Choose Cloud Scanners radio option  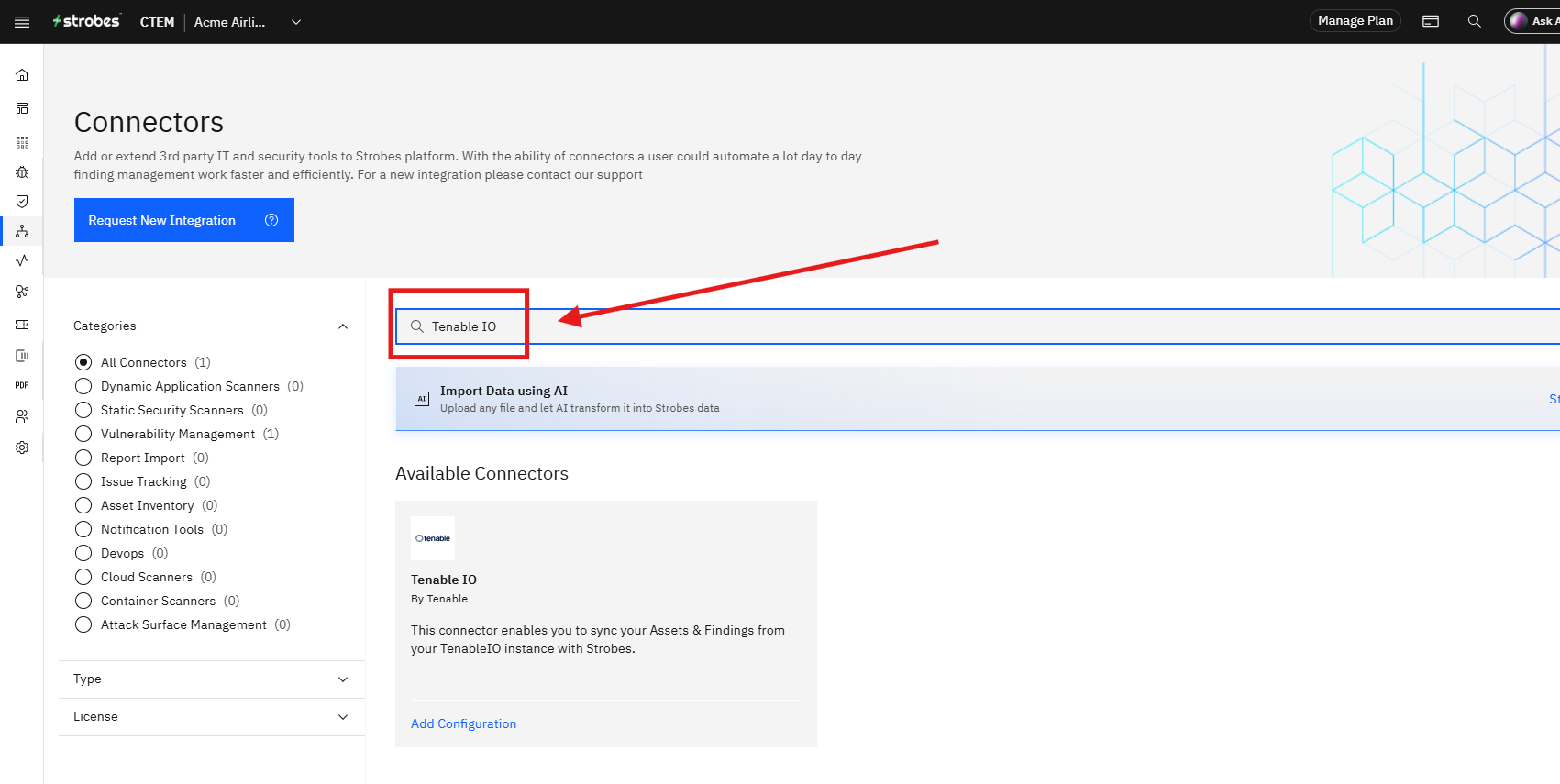click(x=83, y=577)
